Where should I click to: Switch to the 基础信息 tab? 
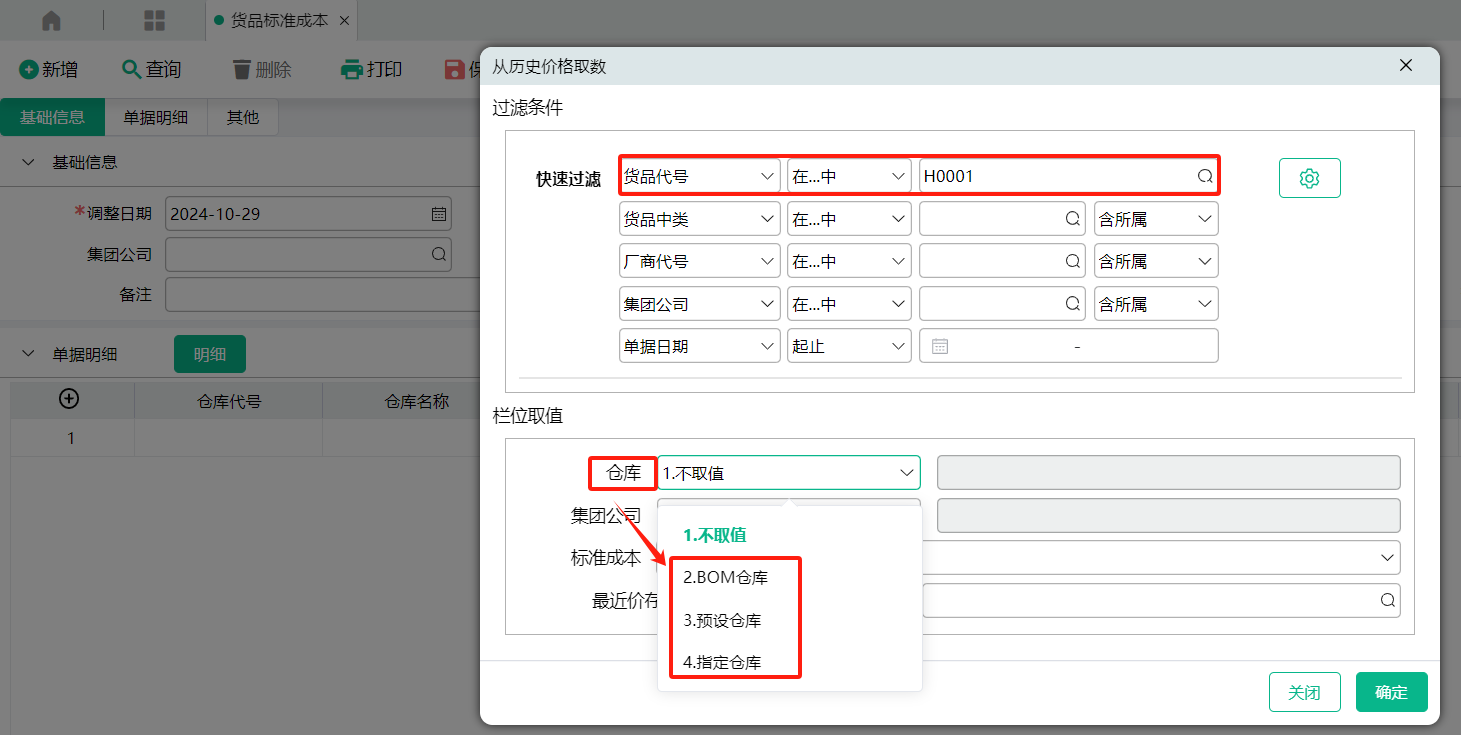coord(52,117)
